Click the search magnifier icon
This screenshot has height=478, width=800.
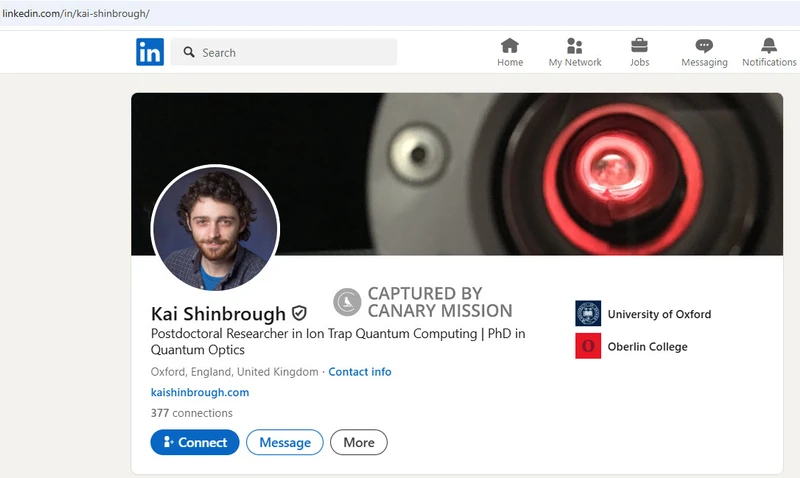(189, 52)
